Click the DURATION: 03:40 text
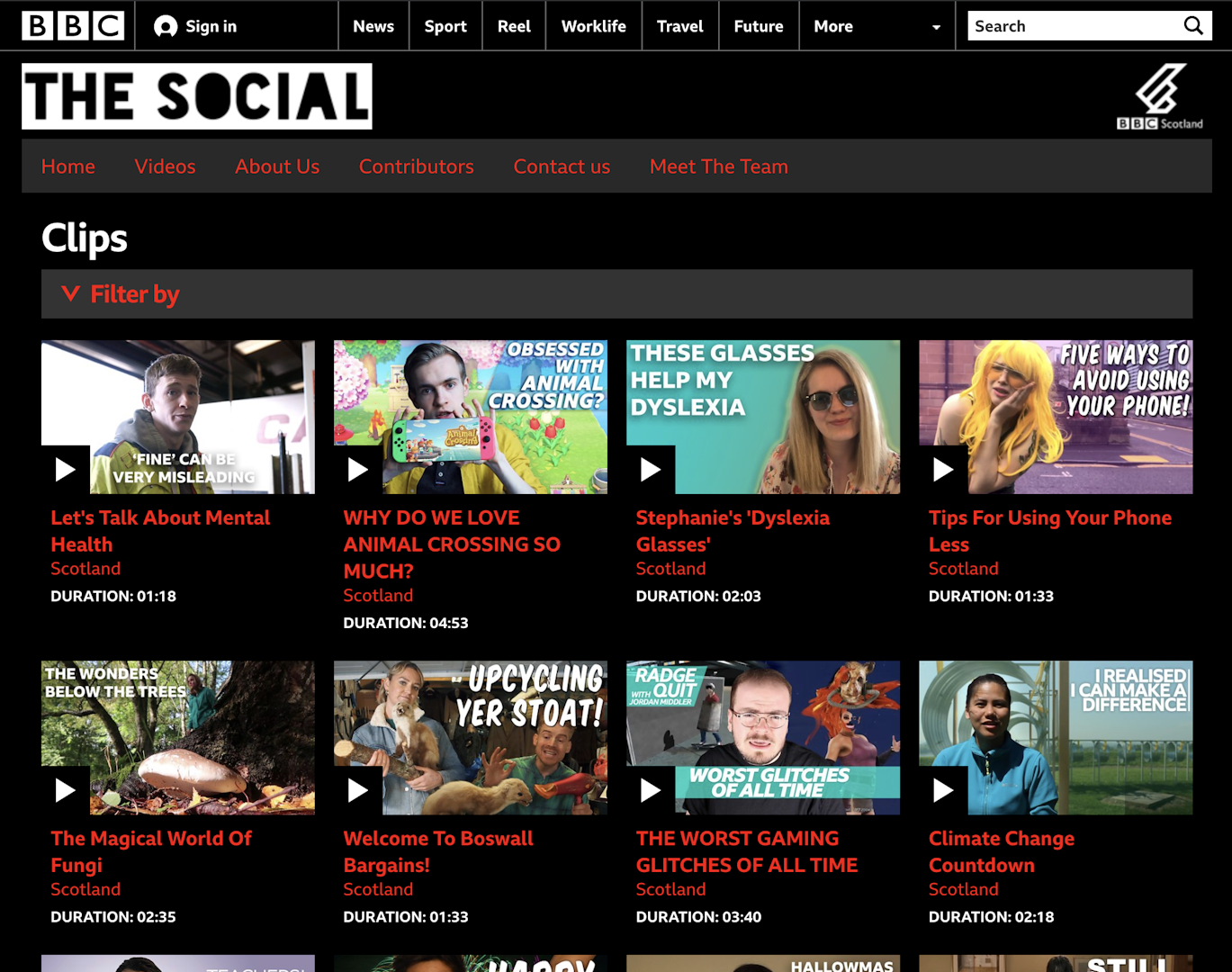The image size is (1232, 972). [698, 917]
